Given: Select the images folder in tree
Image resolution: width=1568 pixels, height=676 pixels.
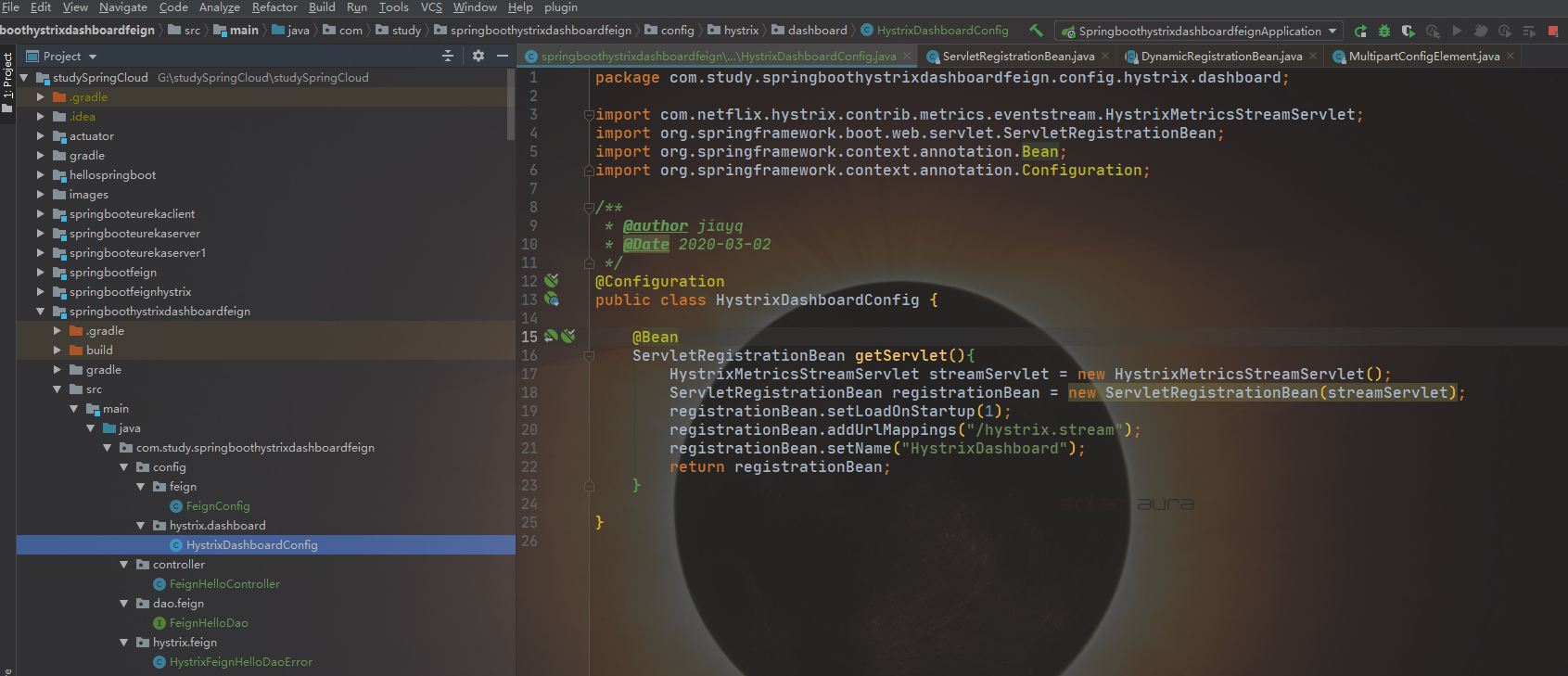Looking at the screenshot, I should click(x=88, y=195).
